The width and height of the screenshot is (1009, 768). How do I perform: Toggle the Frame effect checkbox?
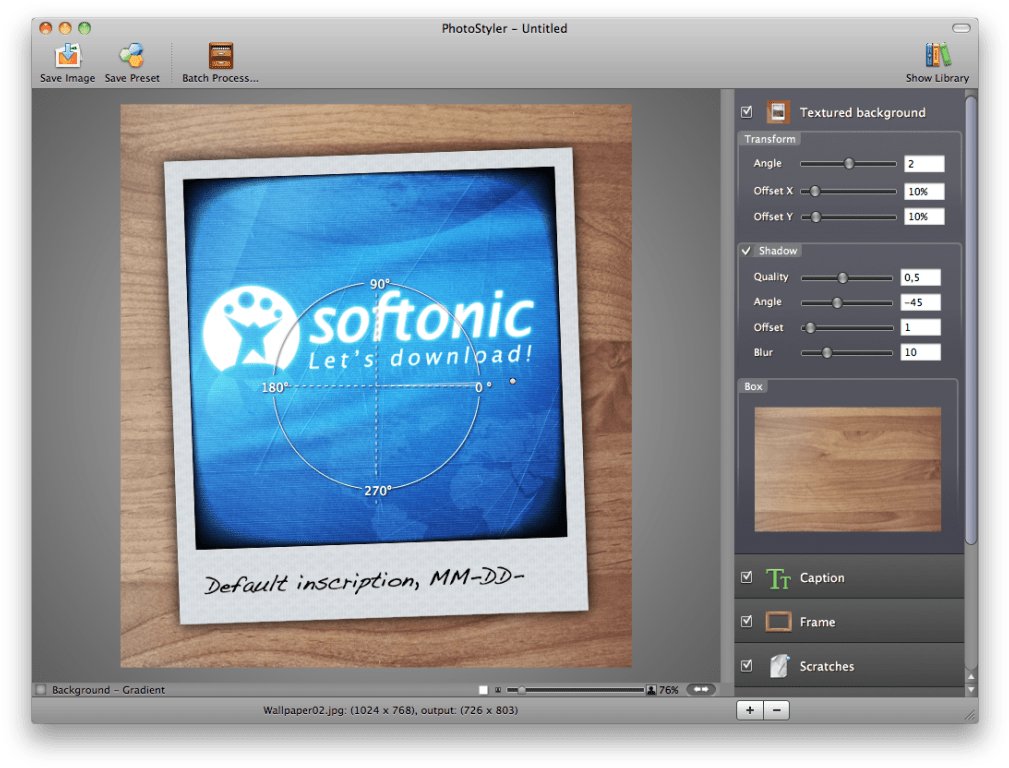746,621
